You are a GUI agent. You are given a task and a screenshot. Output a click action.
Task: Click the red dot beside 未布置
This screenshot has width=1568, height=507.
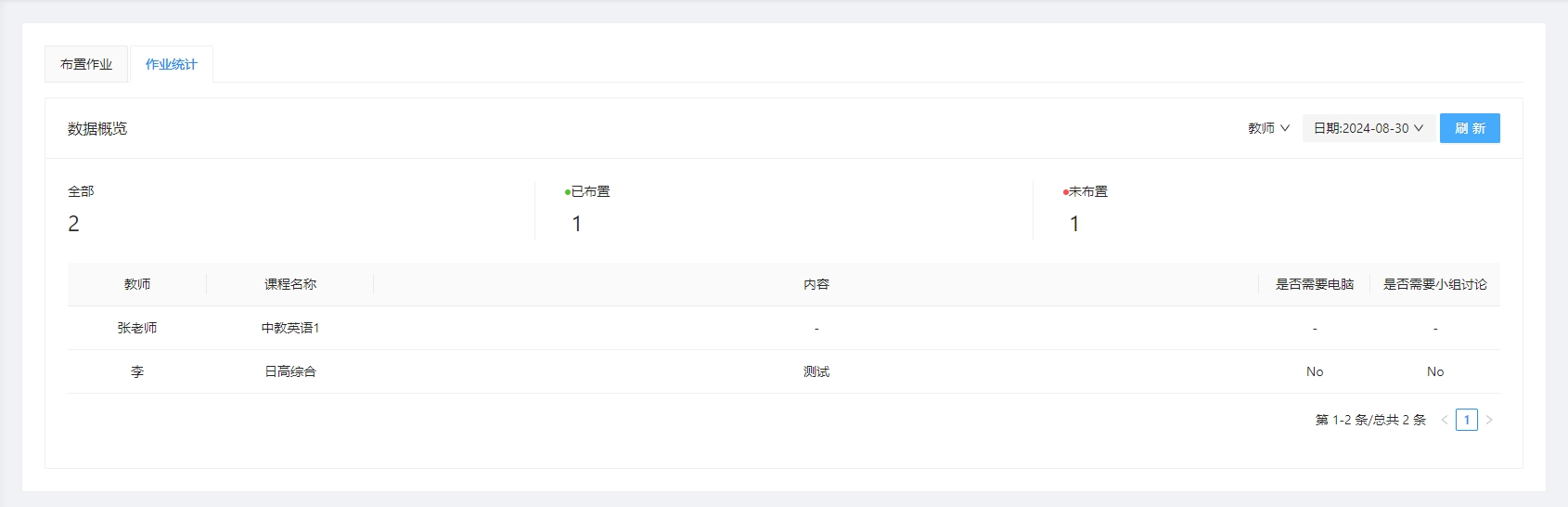[x=1065, y=192]
